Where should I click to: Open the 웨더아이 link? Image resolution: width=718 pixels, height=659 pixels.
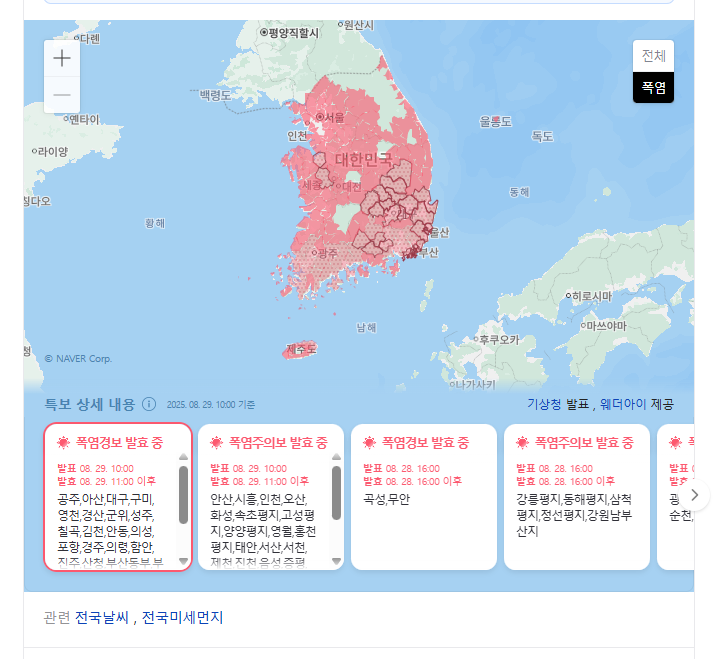[623, 404]
